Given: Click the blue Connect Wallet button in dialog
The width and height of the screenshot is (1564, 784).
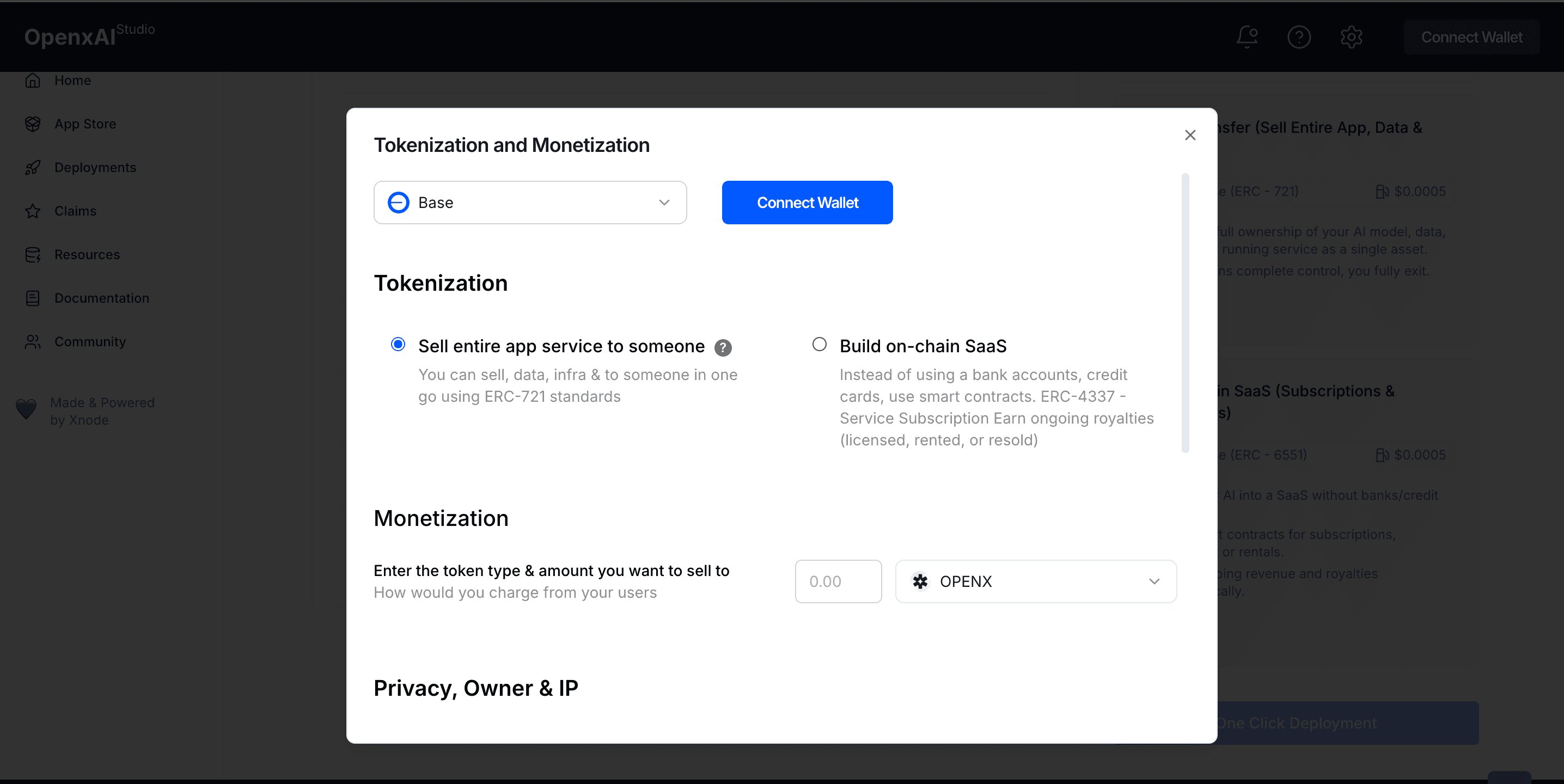Looking at the screenshot, I should [x=807, y=202].
